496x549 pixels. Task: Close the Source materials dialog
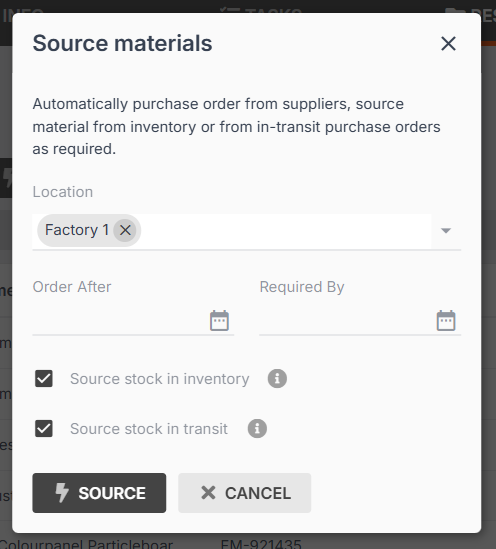(x=448, y=44)
